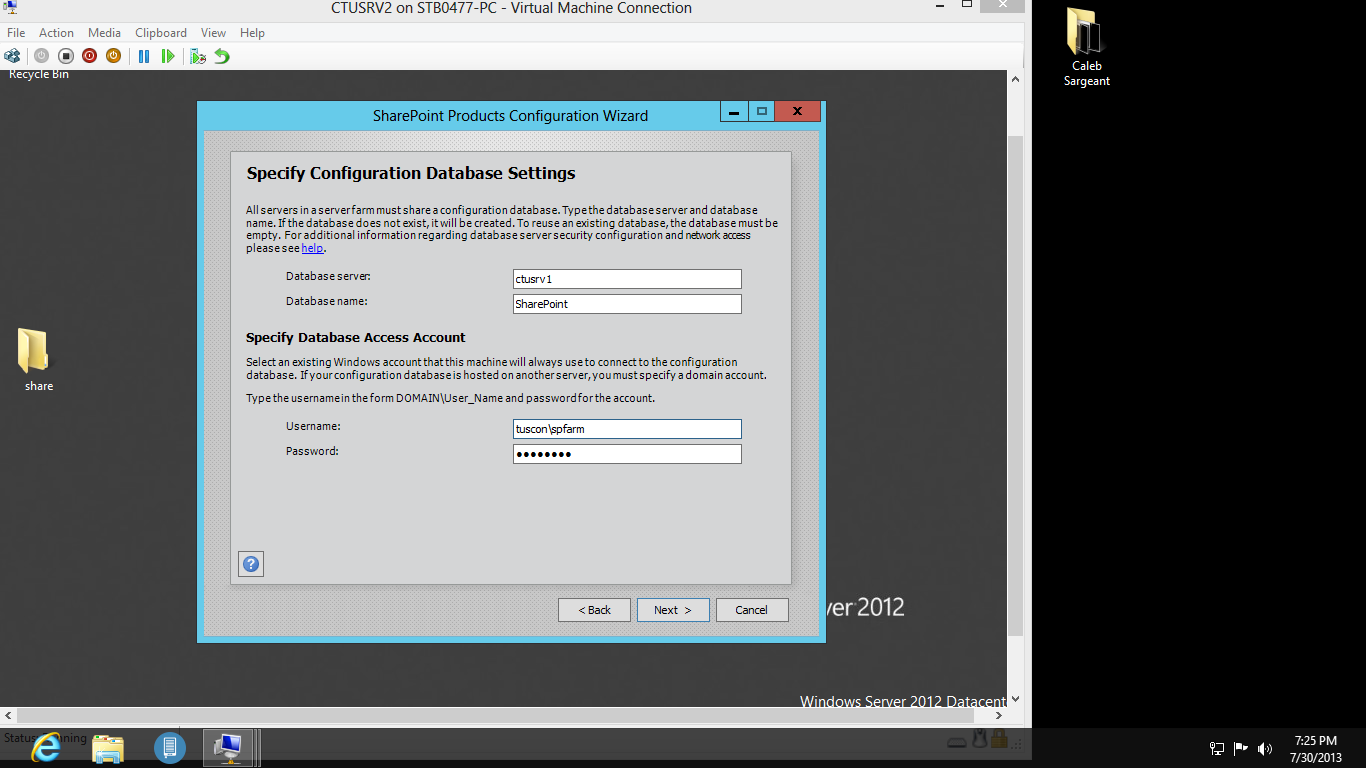Pause the virtual machine
Screen dimensions: 1366x768
(x=144, y=56)
